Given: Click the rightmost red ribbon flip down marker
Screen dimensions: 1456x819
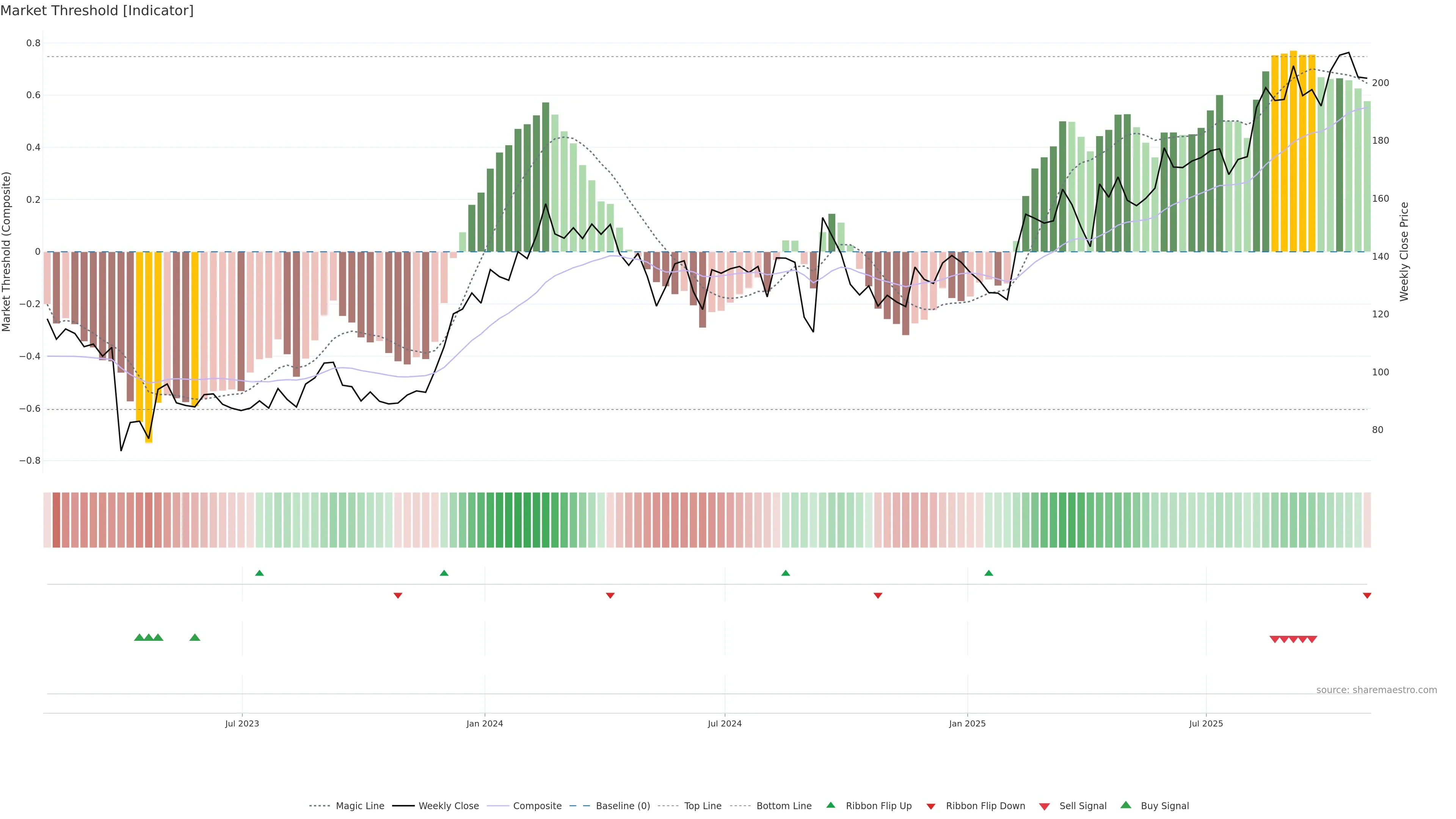Looking at the screenshot, I should [x=1367, y=595].
